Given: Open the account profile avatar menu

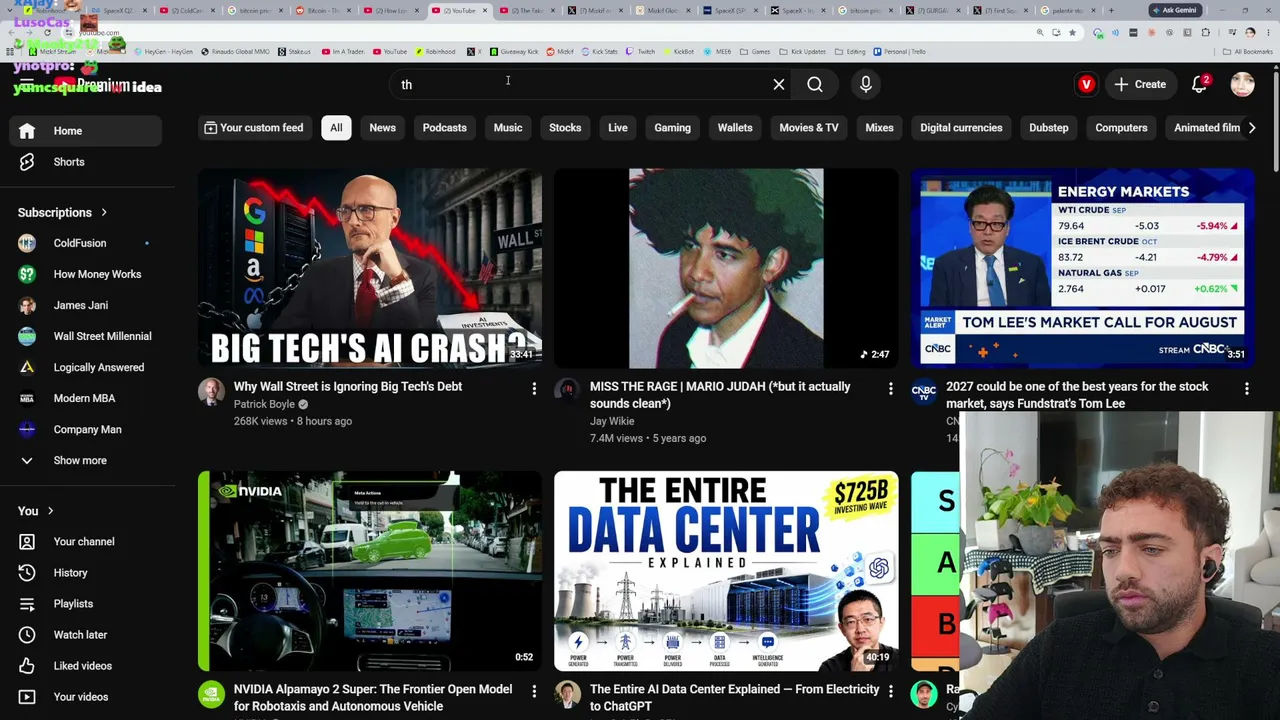Looking at the screenshot, I should point(1242,85).
